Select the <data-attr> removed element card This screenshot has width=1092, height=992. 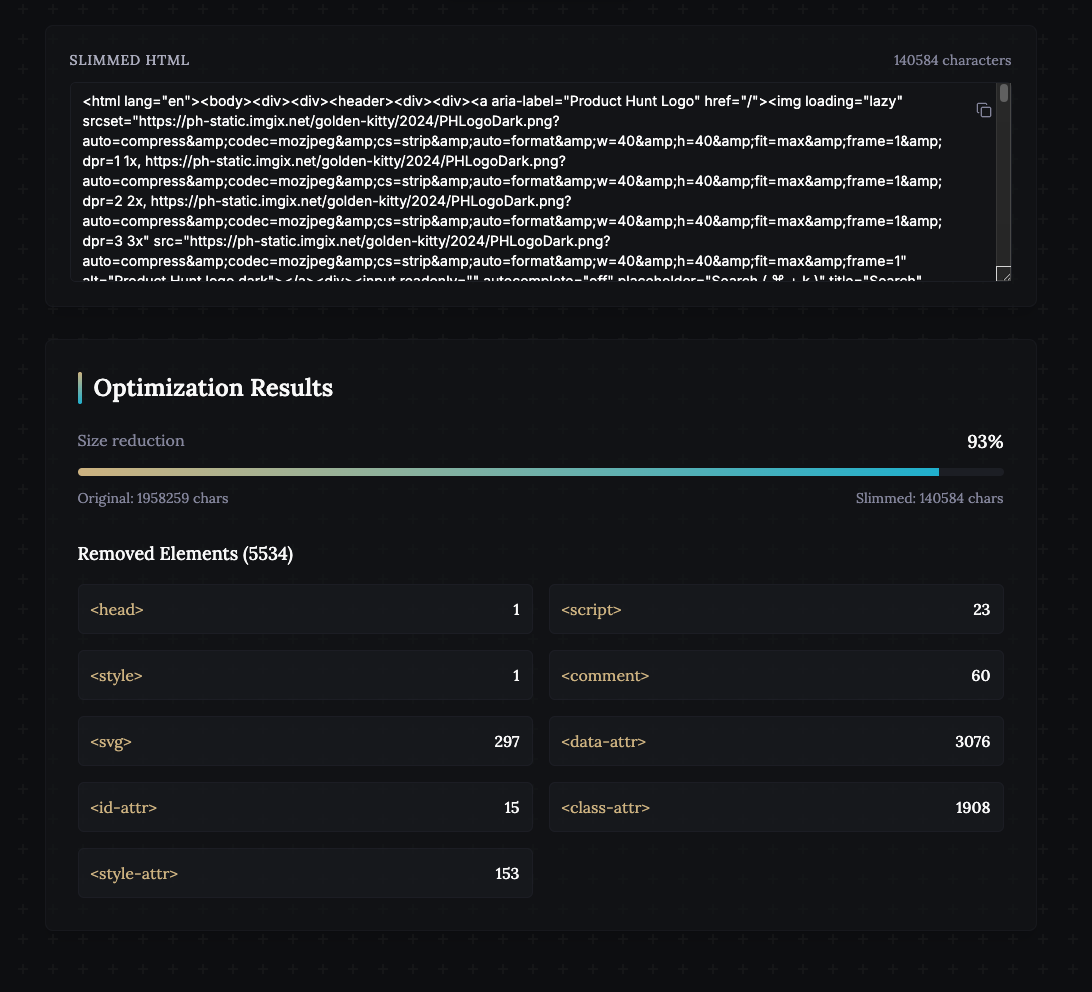[776, 741]
